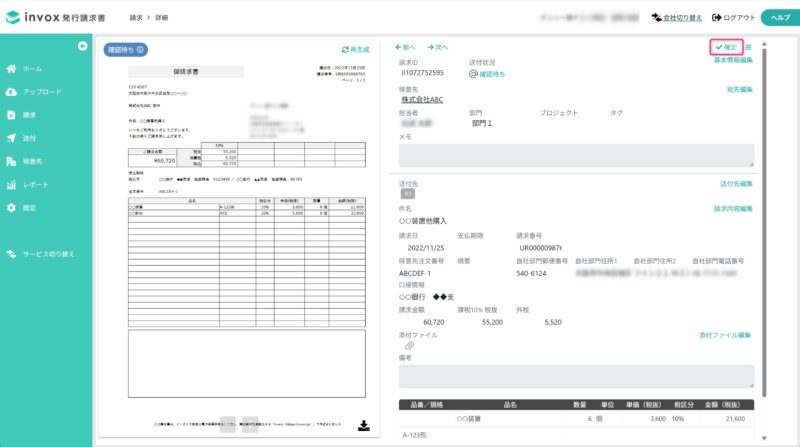Click the tax amount 5,520
This screenshot has height=447, width=800.
pyautogui.click(x=553, y=322)
